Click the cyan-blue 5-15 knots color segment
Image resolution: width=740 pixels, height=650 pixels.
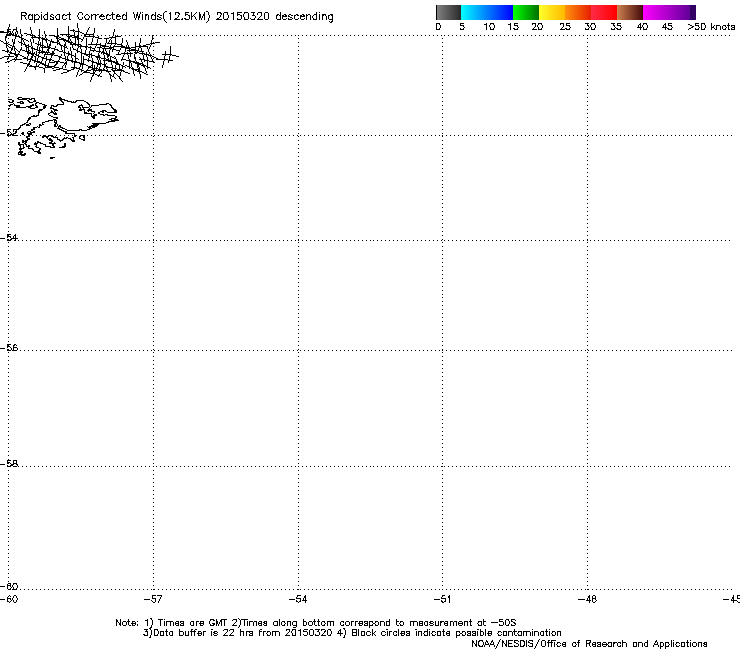click(487, 12)
